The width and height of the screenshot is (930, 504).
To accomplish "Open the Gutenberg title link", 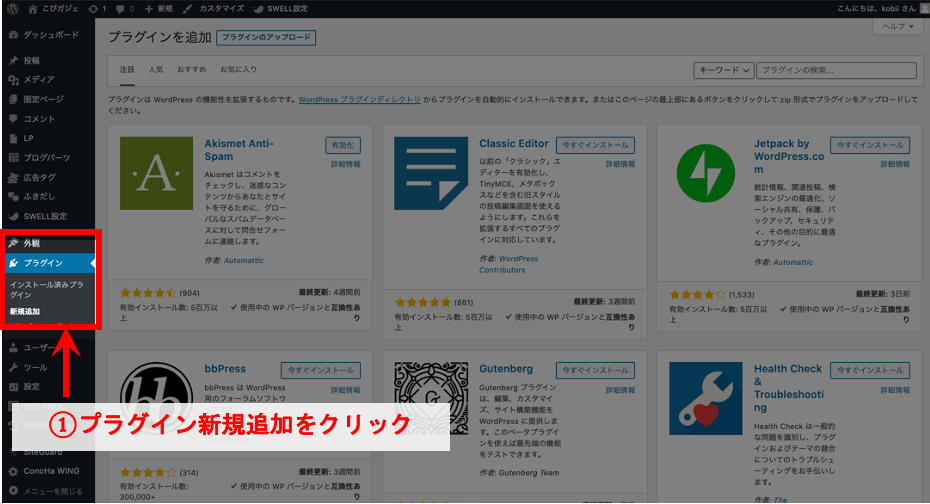I will coord(506,369).
